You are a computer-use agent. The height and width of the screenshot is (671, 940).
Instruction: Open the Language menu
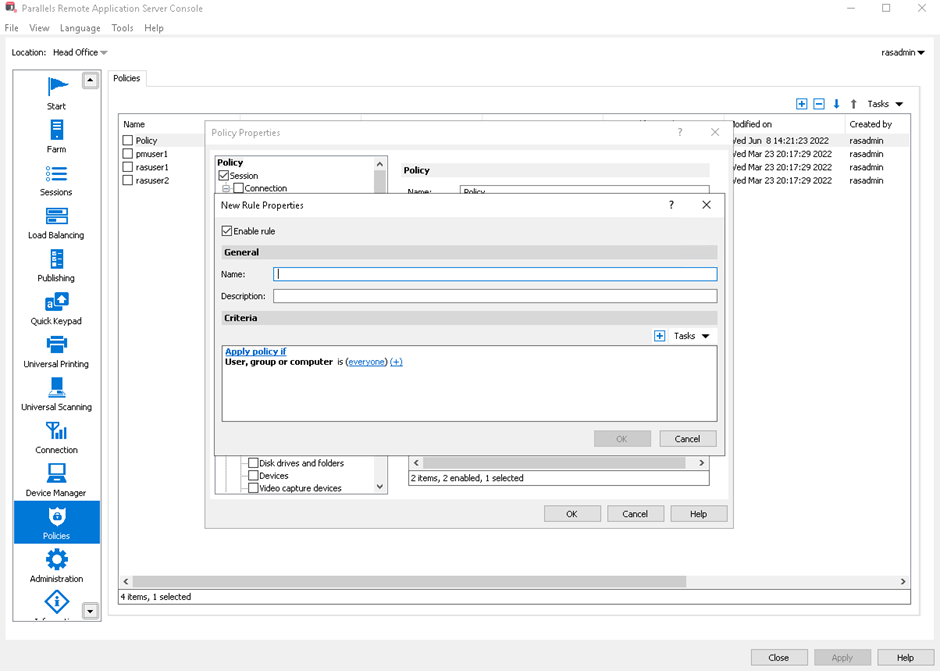tap(80, 28)
